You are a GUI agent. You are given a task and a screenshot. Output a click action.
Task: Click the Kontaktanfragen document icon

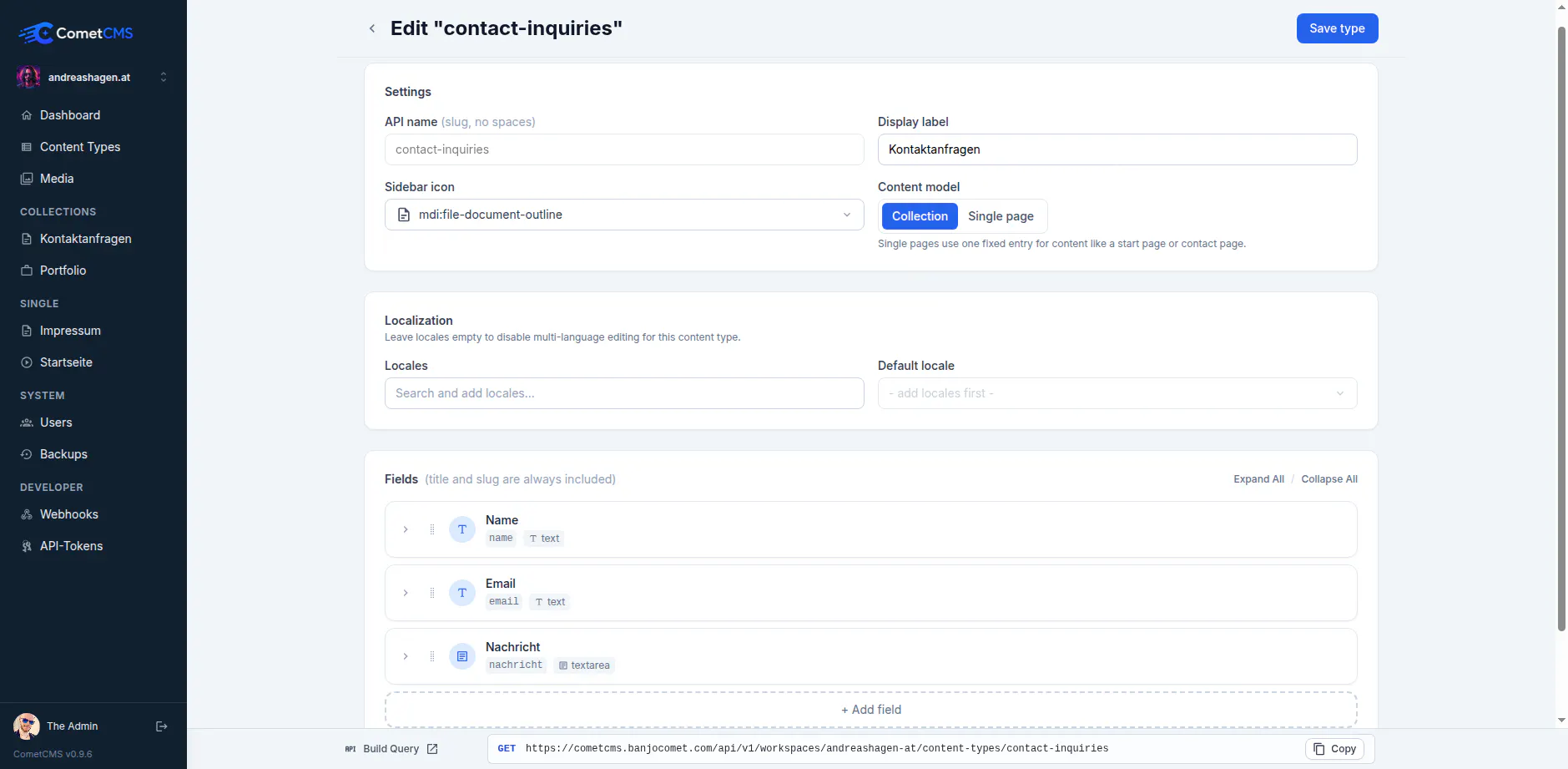[x=27, y=239]
